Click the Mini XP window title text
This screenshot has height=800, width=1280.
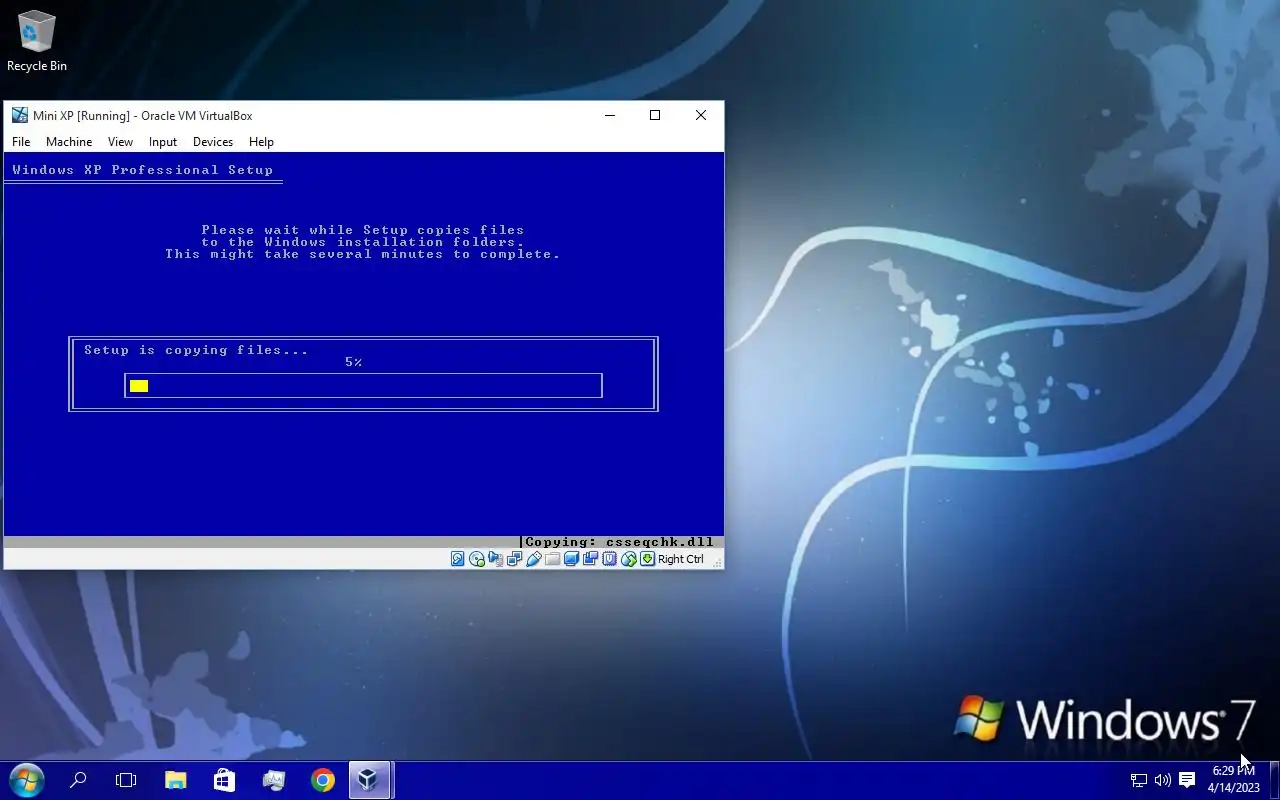143,116
